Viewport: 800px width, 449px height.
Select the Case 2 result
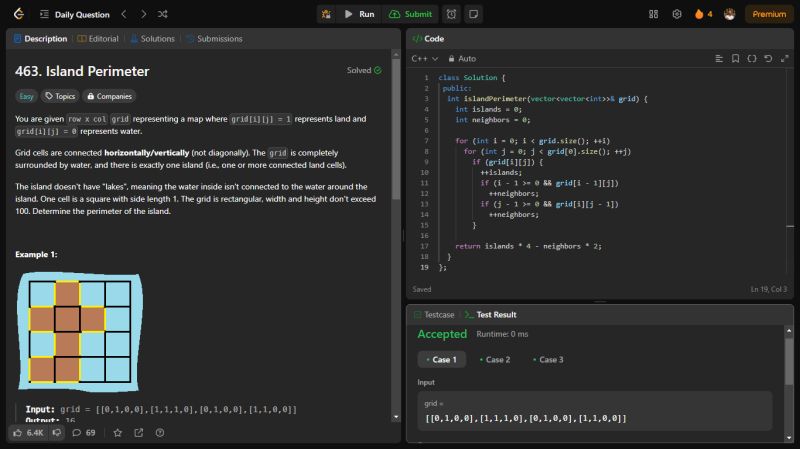495,360
